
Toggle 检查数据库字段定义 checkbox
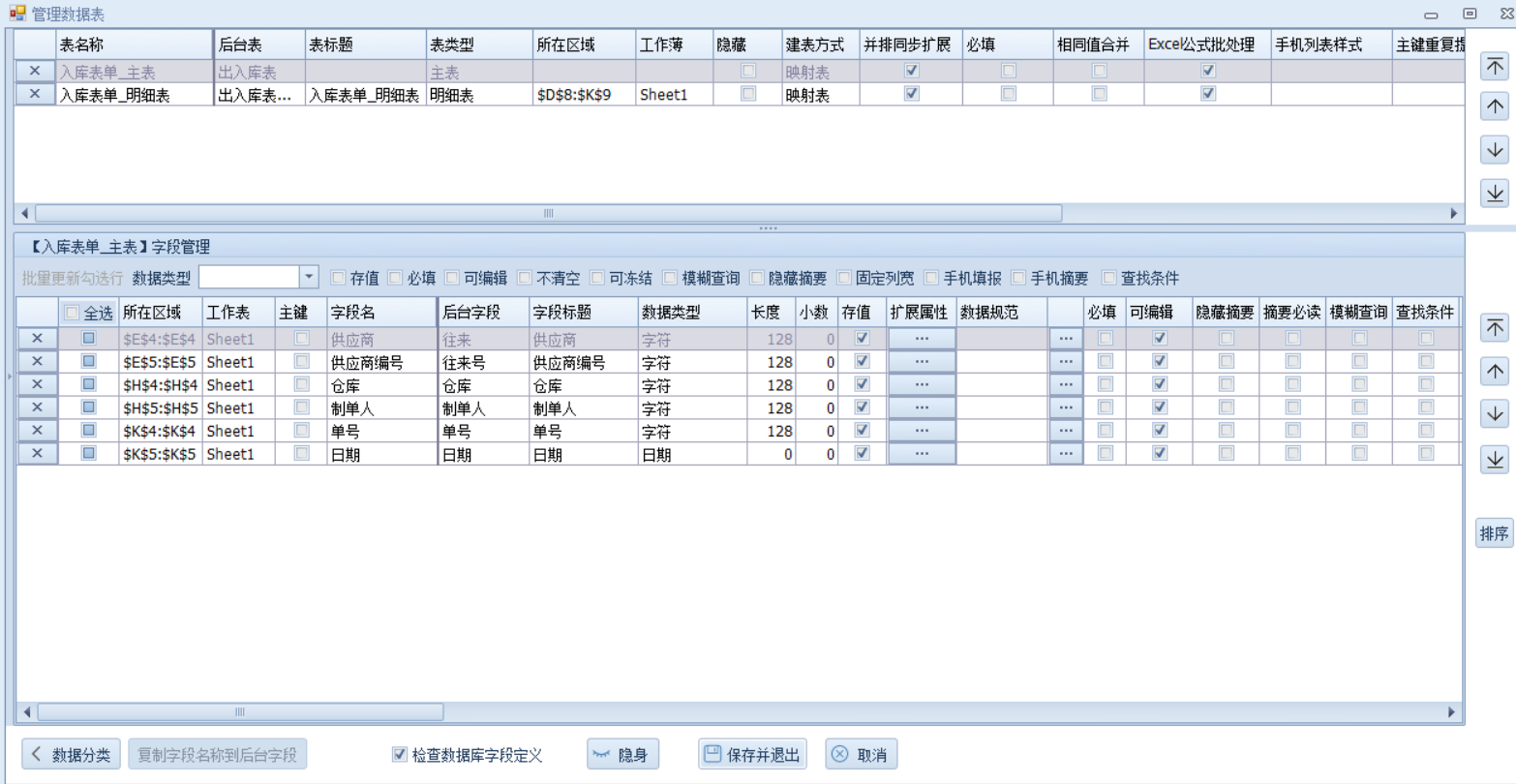click(399, 754)
